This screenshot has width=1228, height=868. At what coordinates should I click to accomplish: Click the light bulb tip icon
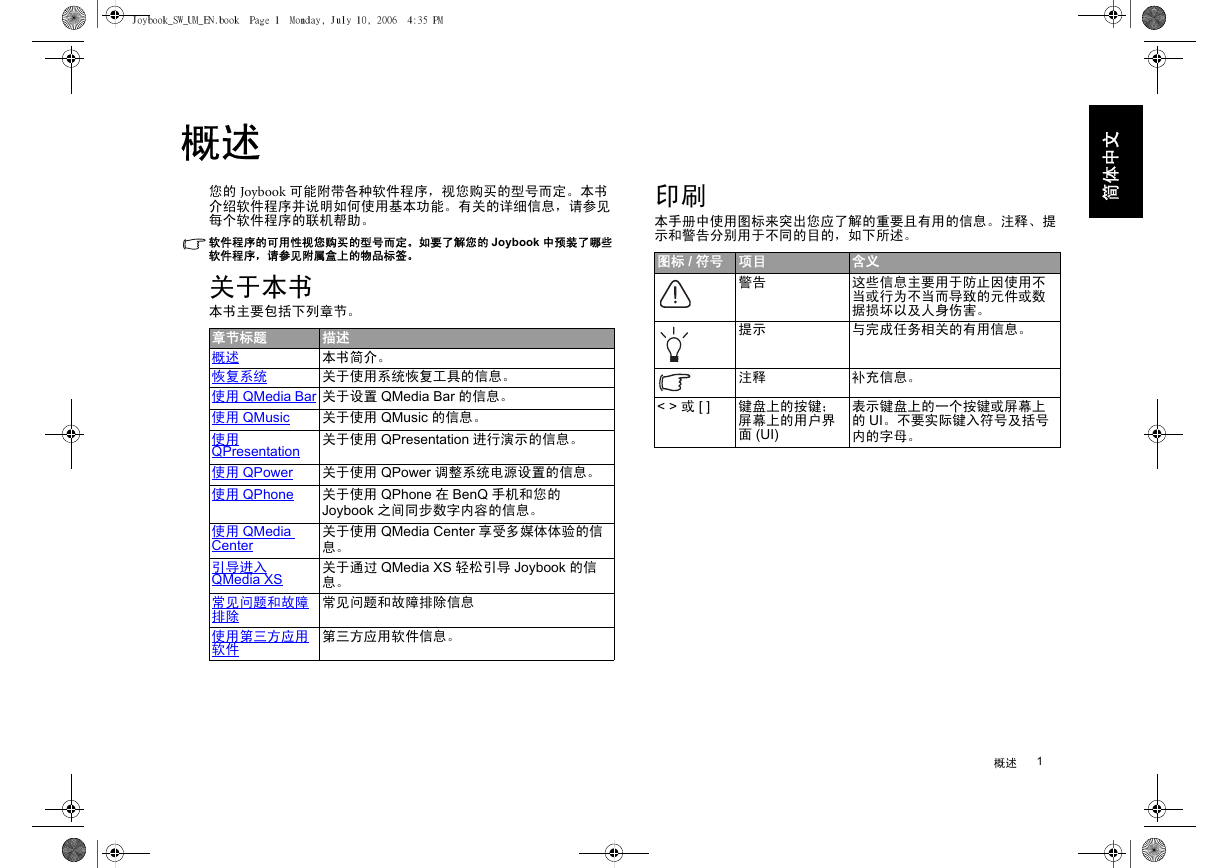pyautogui.click(x=675, y=344)
